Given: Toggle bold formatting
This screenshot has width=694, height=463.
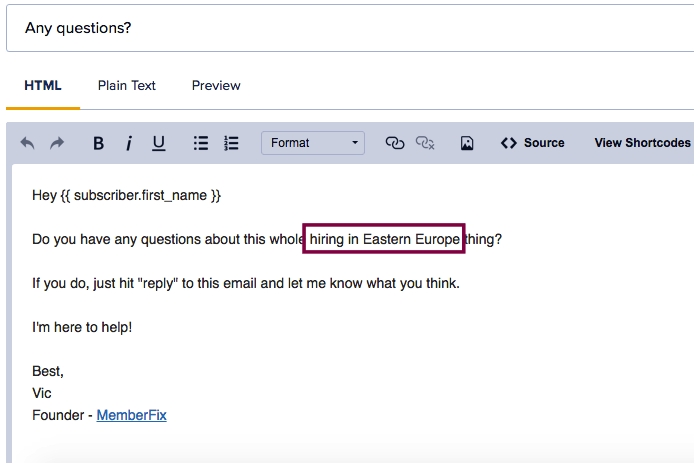Looking at the screenshot, I should (98, 143).
